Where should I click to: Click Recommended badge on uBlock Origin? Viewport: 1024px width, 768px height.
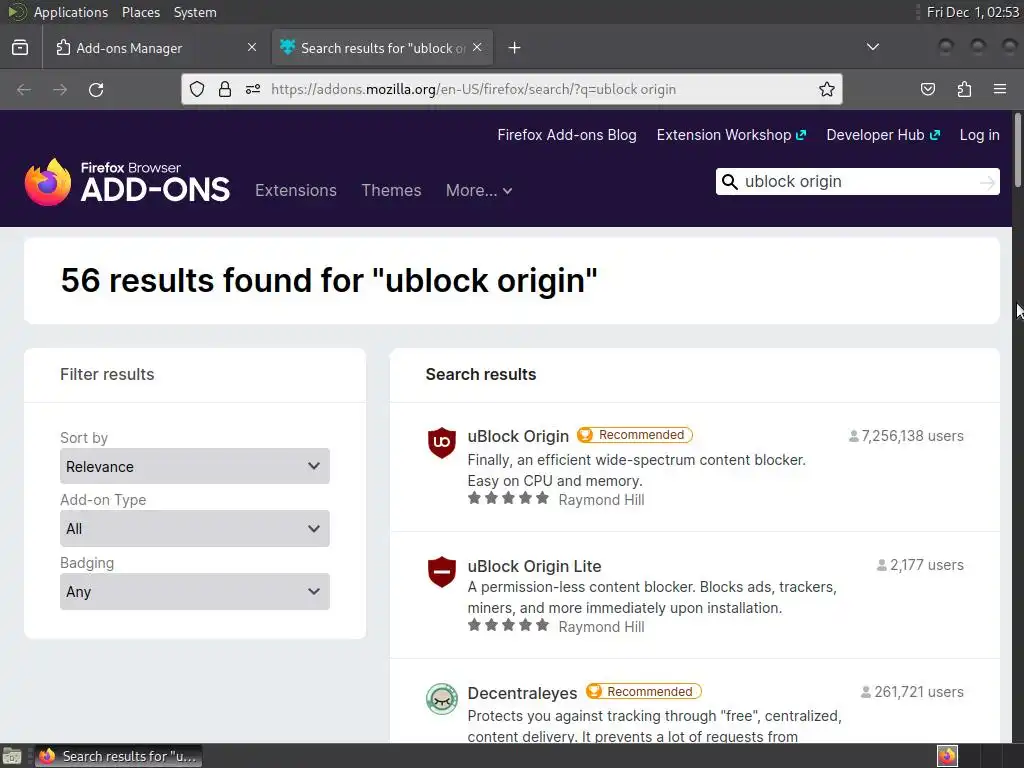tap(635, 435)
